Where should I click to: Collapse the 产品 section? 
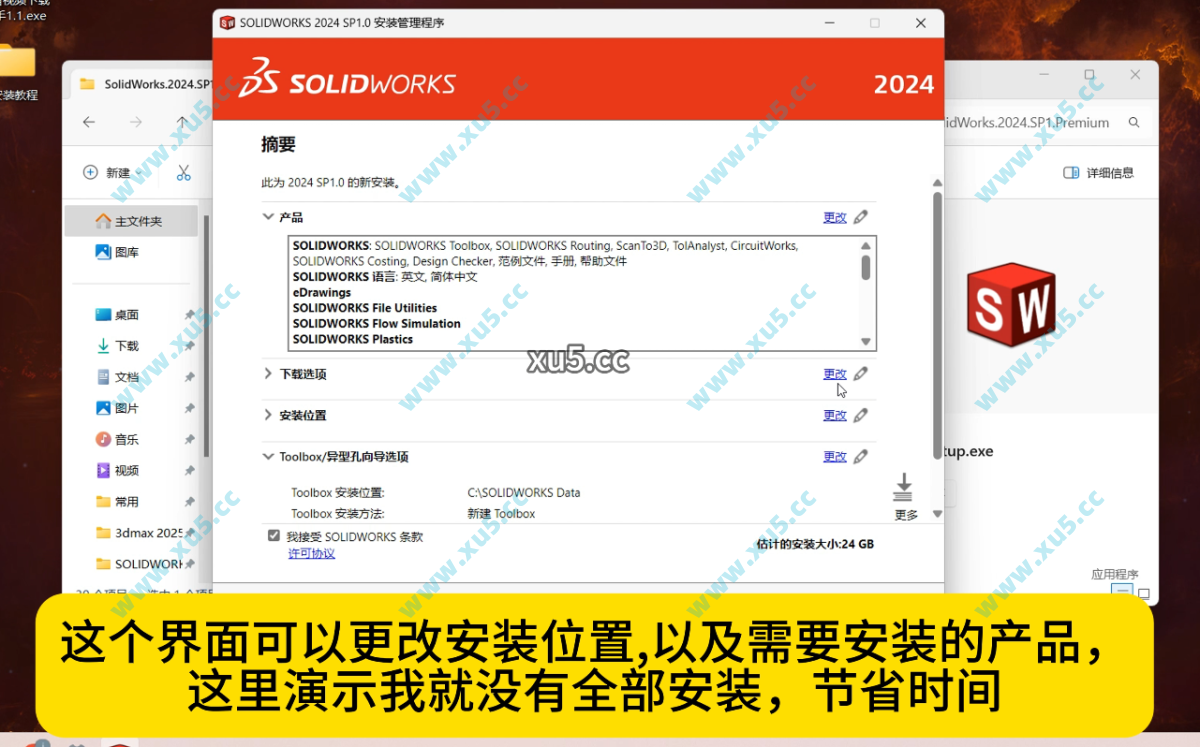coord(268,216)
